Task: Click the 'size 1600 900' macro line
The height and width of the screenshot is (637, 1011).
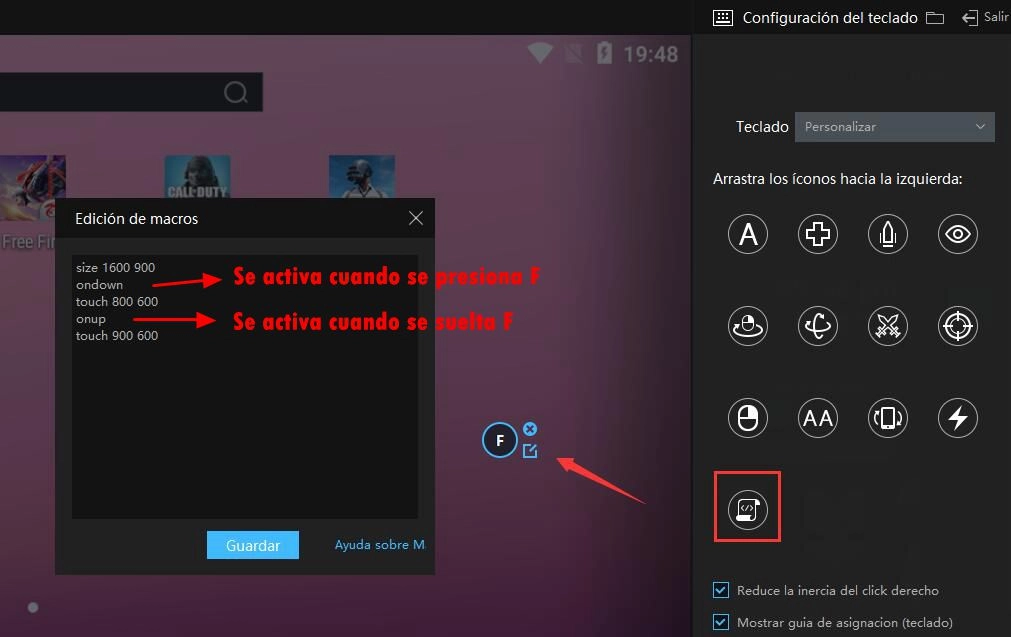Action: (x=115, y=268)
